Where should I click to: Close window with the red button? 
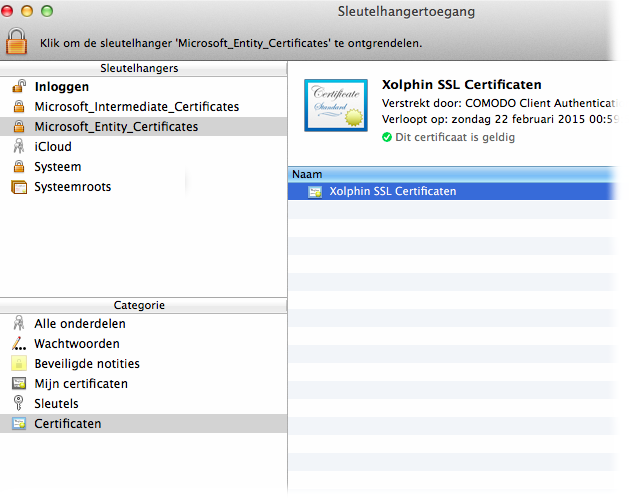7,11
